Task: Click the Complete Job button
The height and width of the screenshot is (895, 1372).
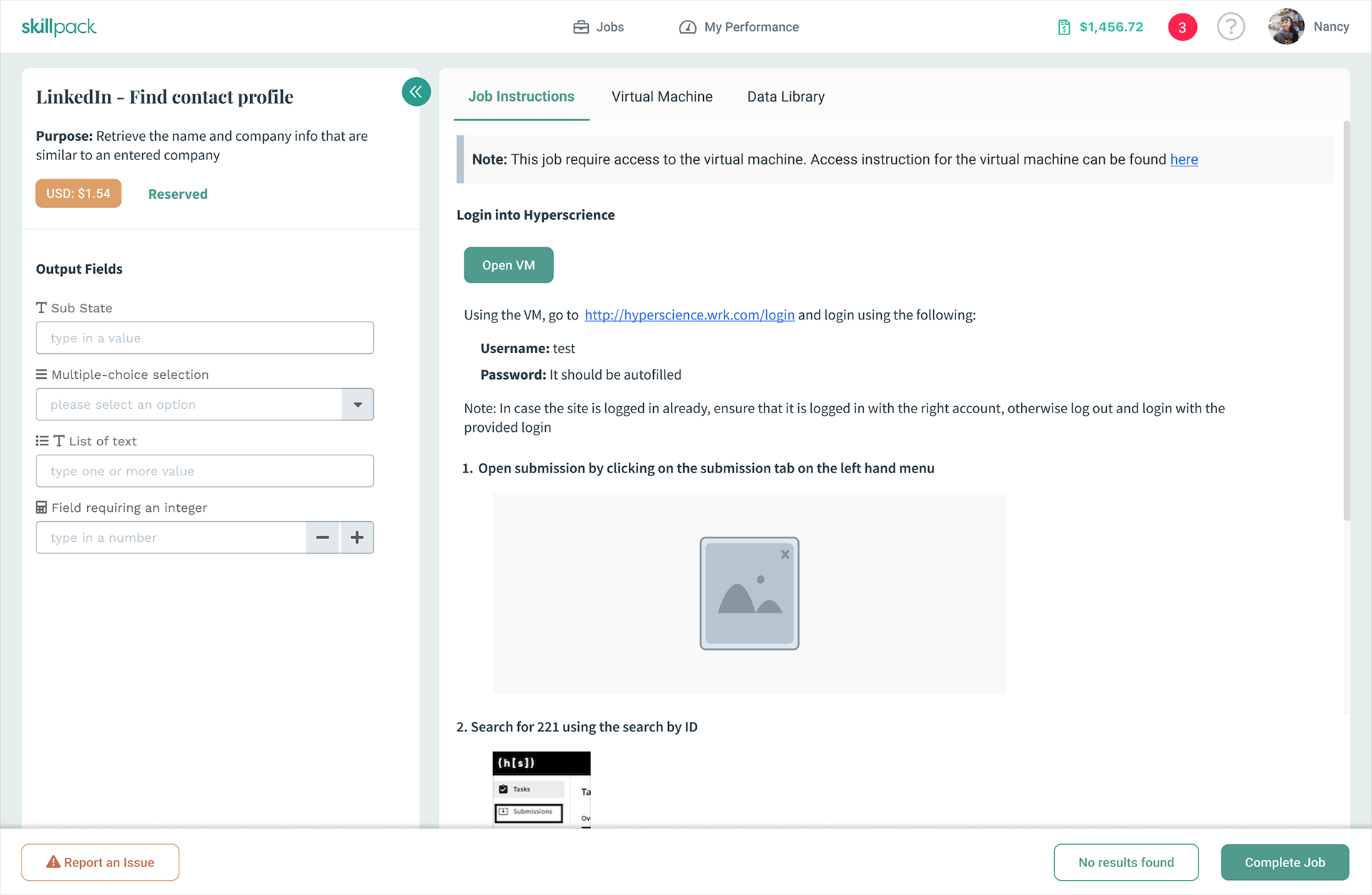Action: pyautogui.click(x=1285, y=862)
